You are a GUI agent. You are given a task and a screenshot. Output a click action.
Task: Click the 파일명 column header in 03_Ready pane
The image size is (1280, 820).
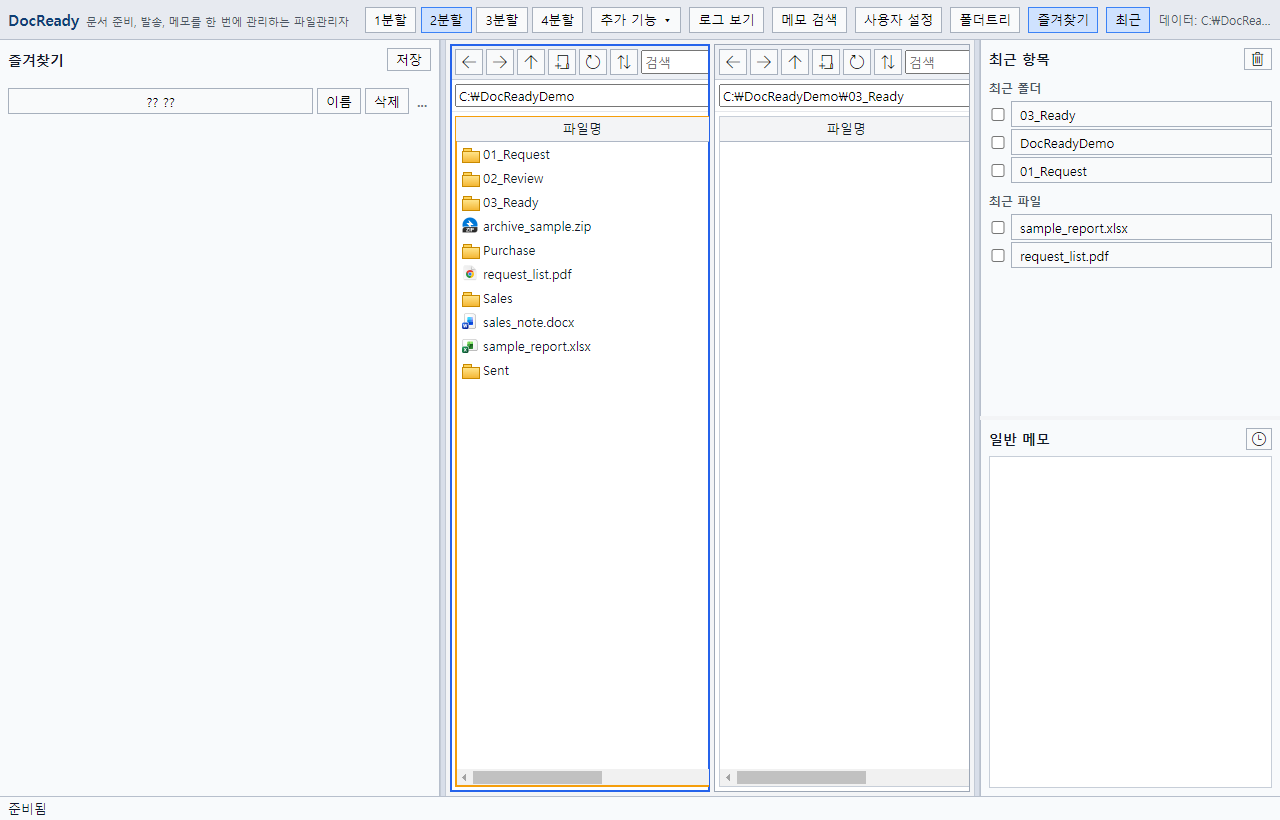[845, 129]
